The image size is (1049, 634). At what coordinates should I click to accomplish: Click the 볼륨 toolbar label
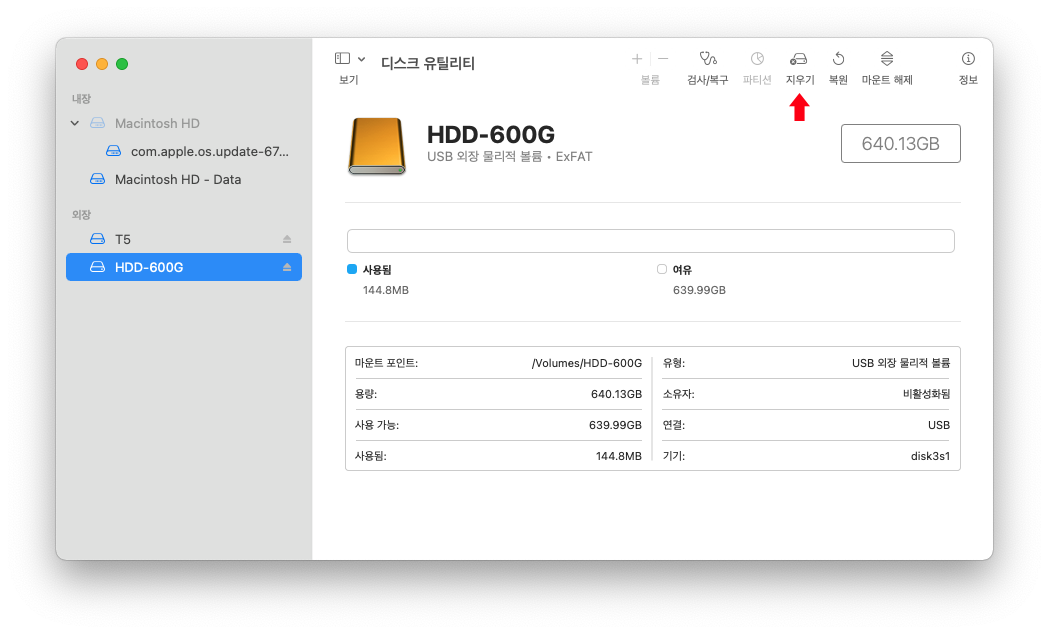click(x=650, y=80)
